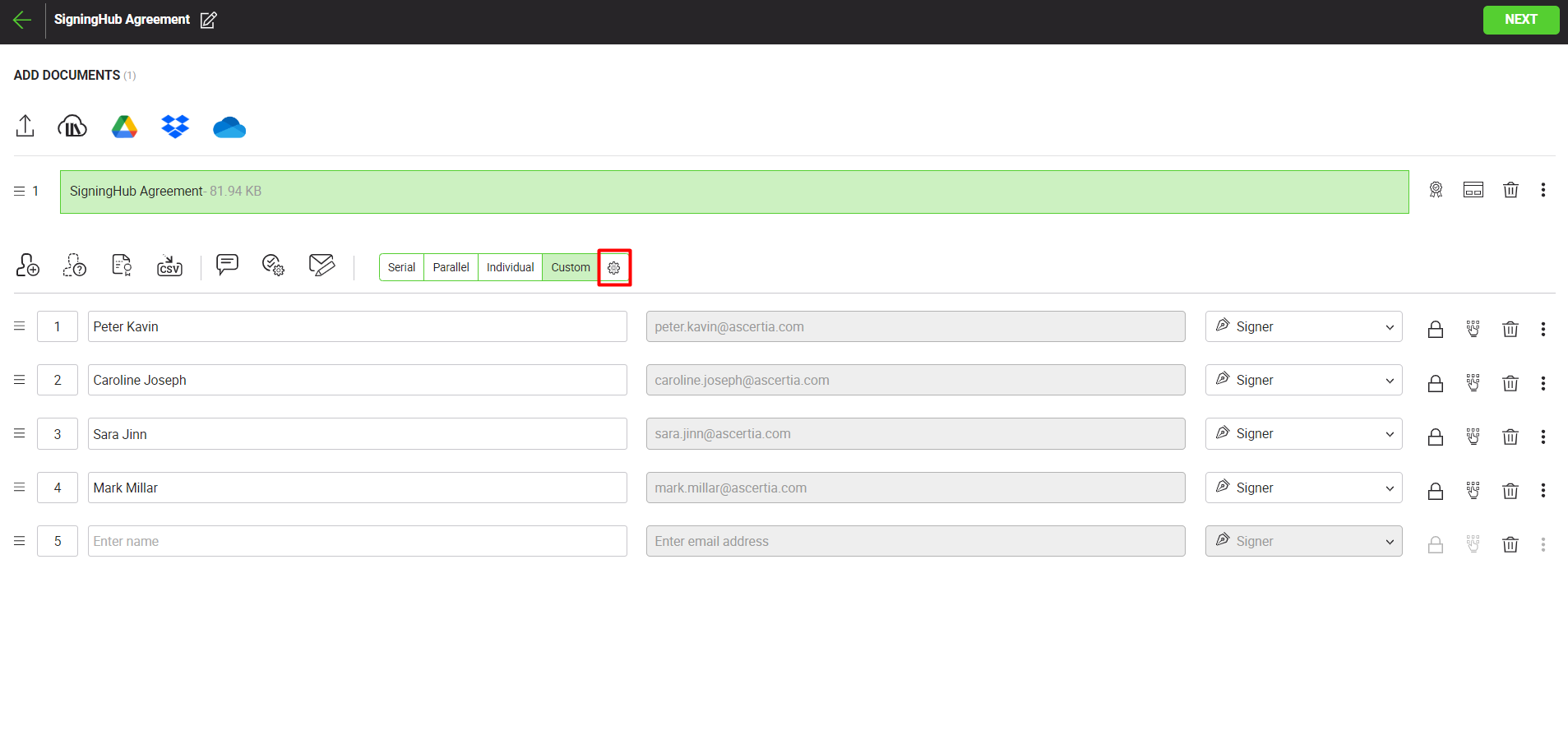This screenshot has width=1568, height=749.
Task: Open the OneDrive document source
Action: [229, 127]
